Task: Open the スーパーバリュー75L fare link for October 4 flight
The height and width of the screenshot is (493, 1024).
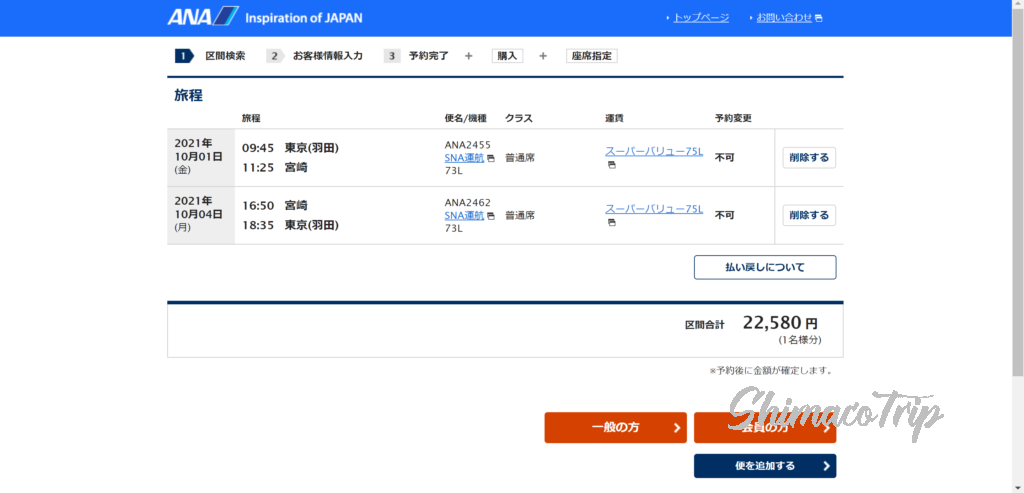Action: [654, 209]
